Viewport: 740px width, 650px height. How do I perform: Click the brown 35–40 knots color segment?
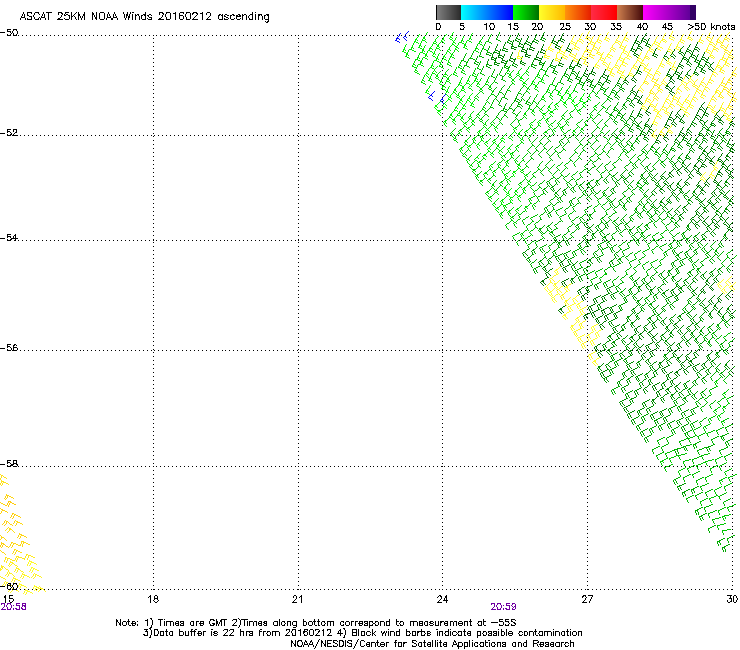coord(630,12)
